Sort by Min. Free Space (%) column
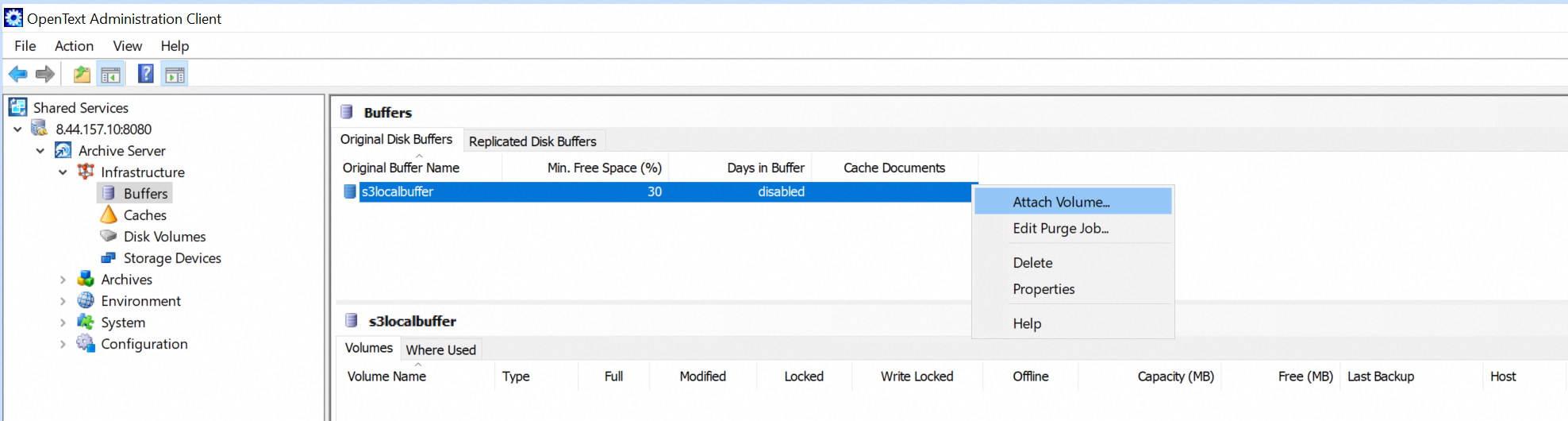Image resolution: width=1568 pixels, height=421 pixels. coord(586,168)
